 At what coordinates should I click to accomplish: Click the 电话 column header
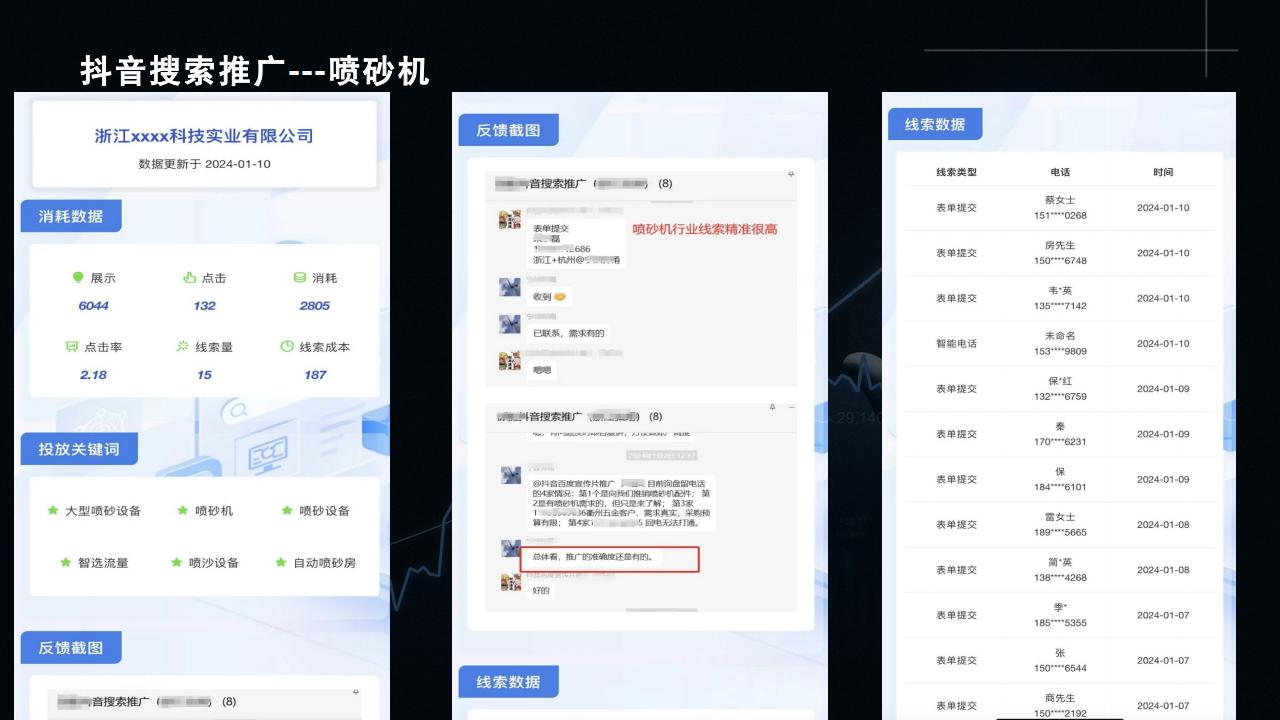[x=1060, y=172]
